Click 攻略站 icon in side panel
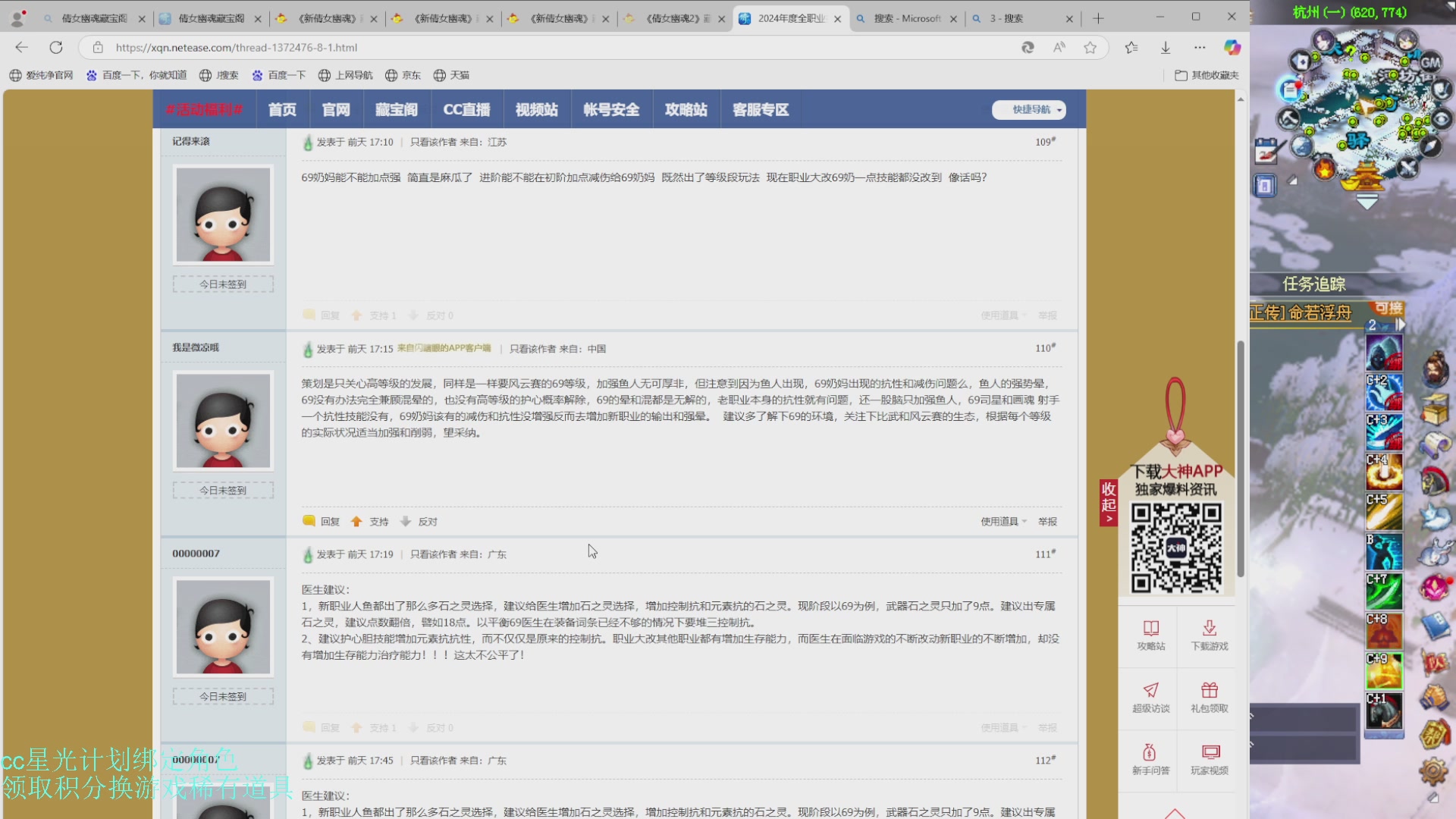The image size is (1456, 819). point(1151,635)
